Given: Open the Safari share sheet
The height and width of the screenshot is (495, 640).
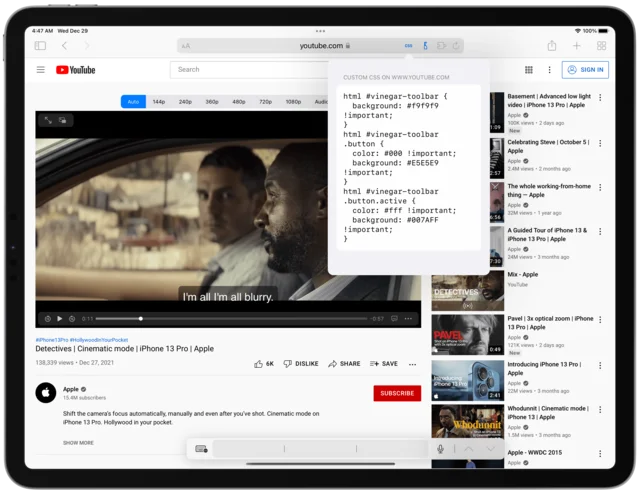Looking at the screenshot, I should tap(552, 46).
